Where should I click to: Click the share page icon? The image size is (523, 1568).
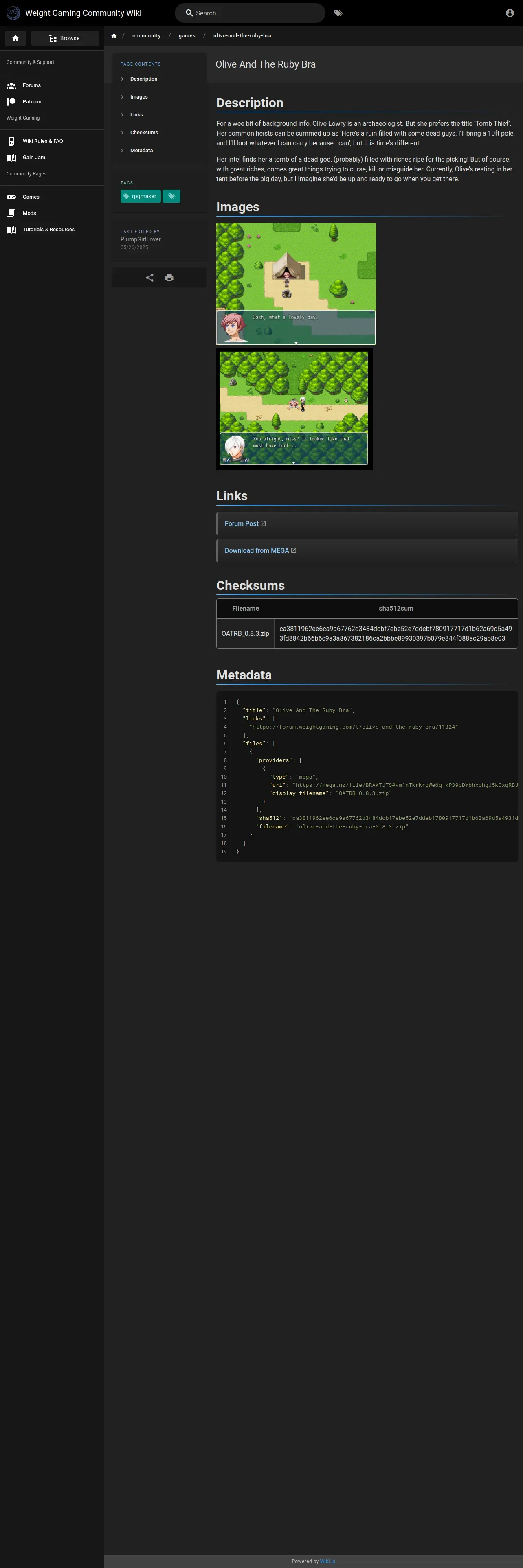150,278
